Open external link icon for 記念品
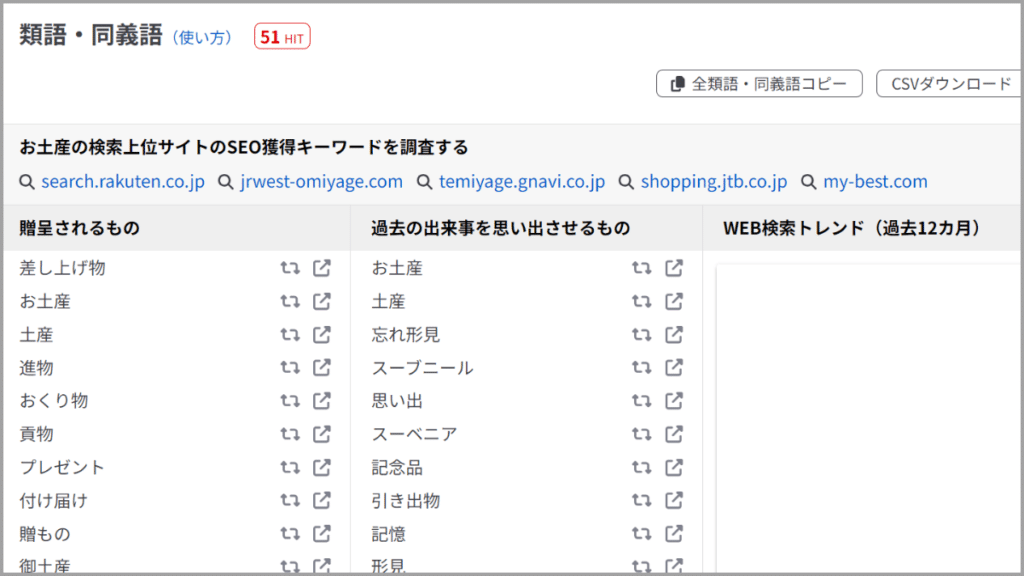1024x576 pixels. coord(675,467)
